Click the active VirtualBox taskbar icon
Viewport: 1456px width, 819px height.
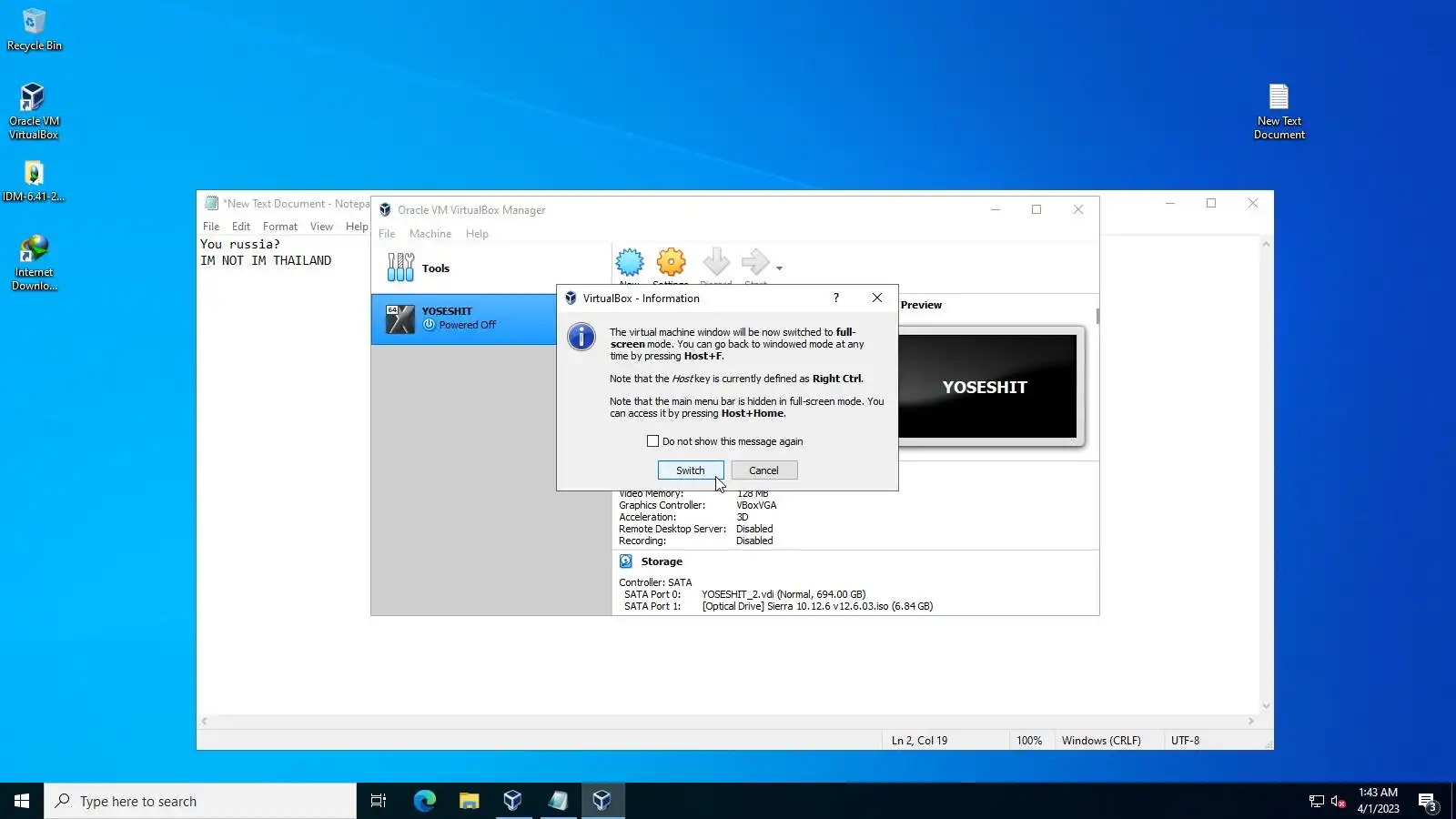coord(602,801)
